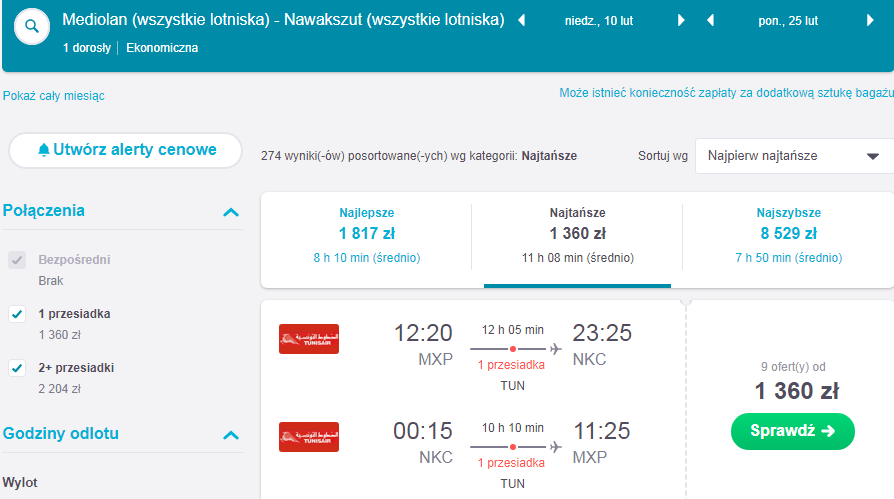The width and height of the screenshot is (894, 499).
Task: Click the outbound arrival time 23:25
Action: [602, 333]
